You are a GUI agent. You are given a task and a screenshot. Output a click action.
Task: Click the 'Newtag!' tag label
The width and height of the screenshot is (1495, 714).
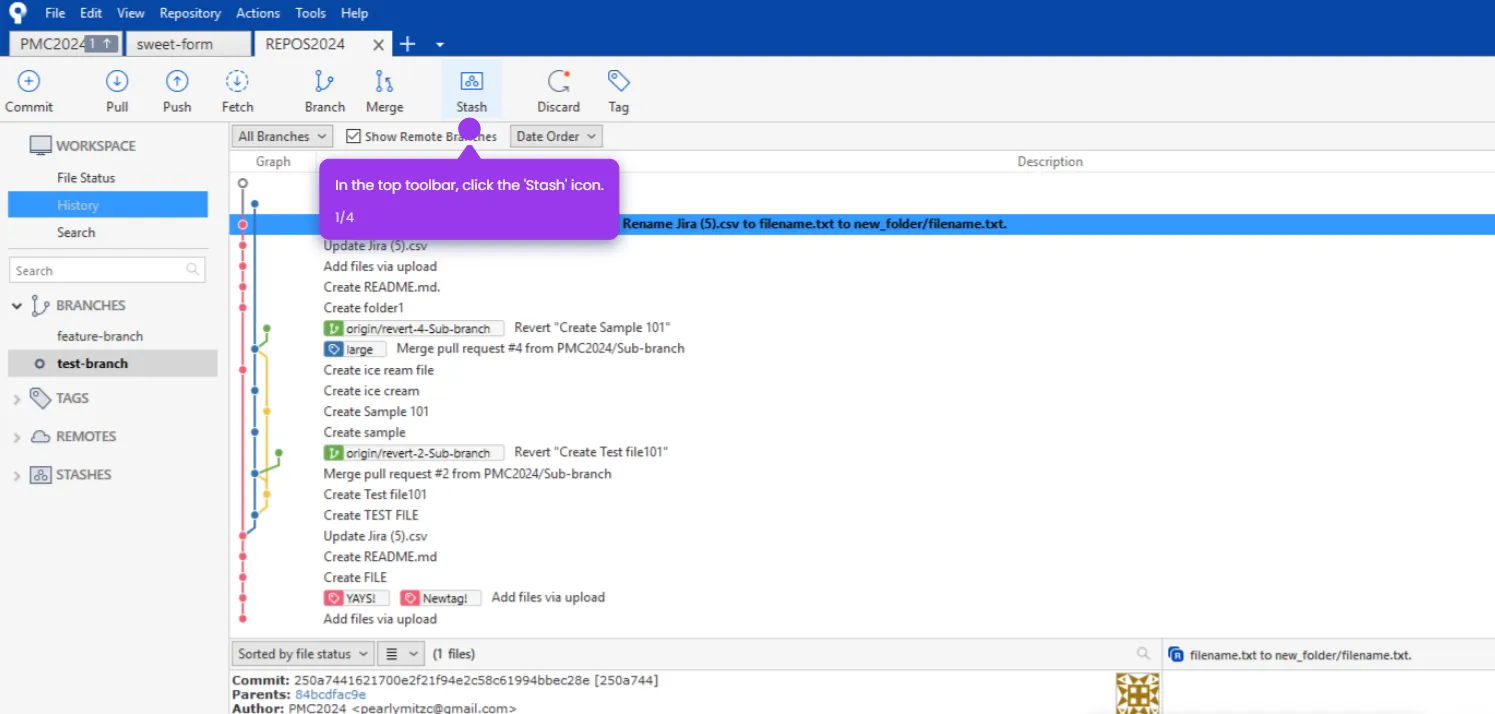(440, 598)
